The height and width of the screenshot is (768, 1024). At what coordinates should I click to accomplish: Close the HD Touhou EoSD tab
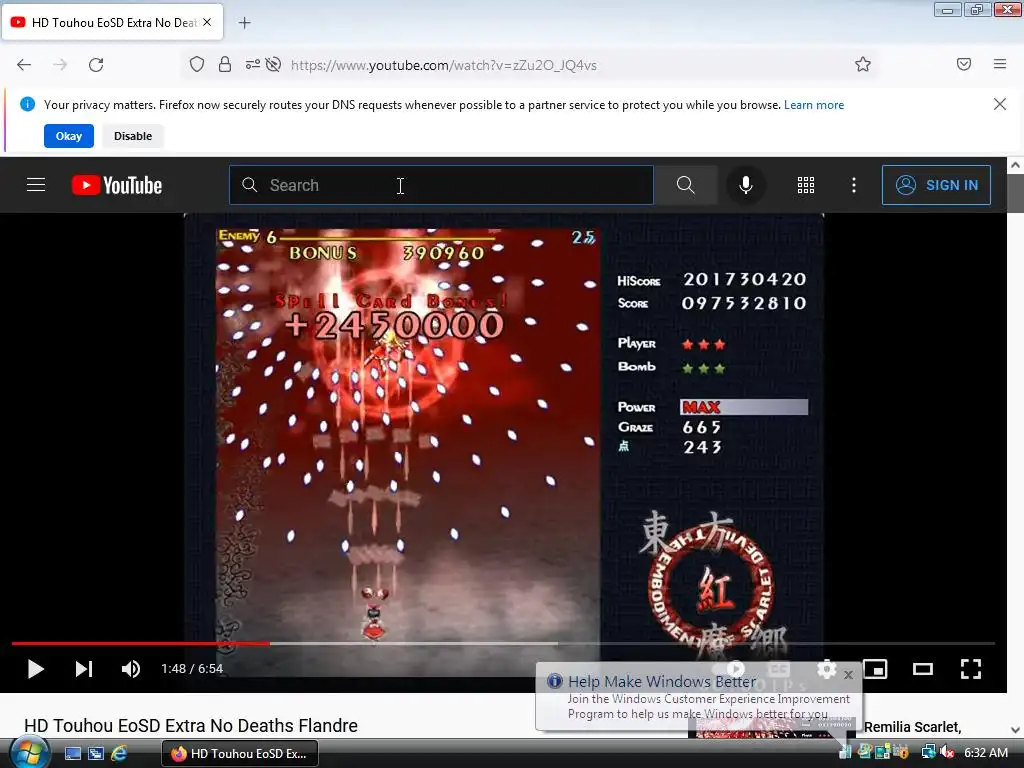click(x=207, y=22)
